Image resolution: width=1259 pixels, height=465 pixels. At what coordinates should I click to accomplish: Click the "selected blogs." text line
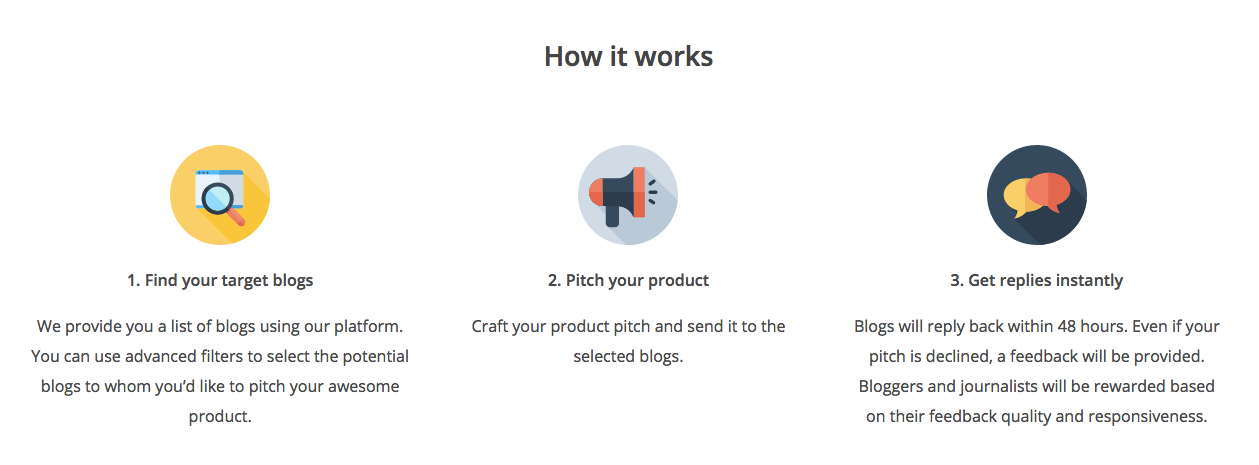[628, 356]
